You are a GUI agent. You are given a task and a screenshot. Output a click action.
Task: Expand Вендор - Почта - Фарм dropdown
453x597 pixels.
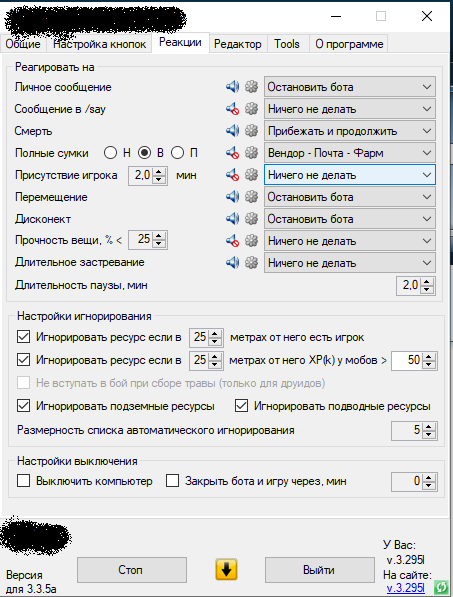pos(350,153)
